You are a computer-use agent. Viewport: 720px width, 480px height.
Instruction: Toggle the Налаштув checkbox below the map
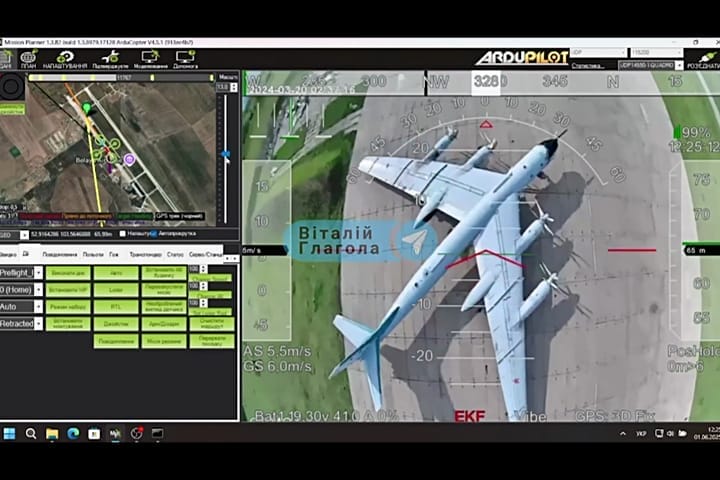tap(123, 234)
